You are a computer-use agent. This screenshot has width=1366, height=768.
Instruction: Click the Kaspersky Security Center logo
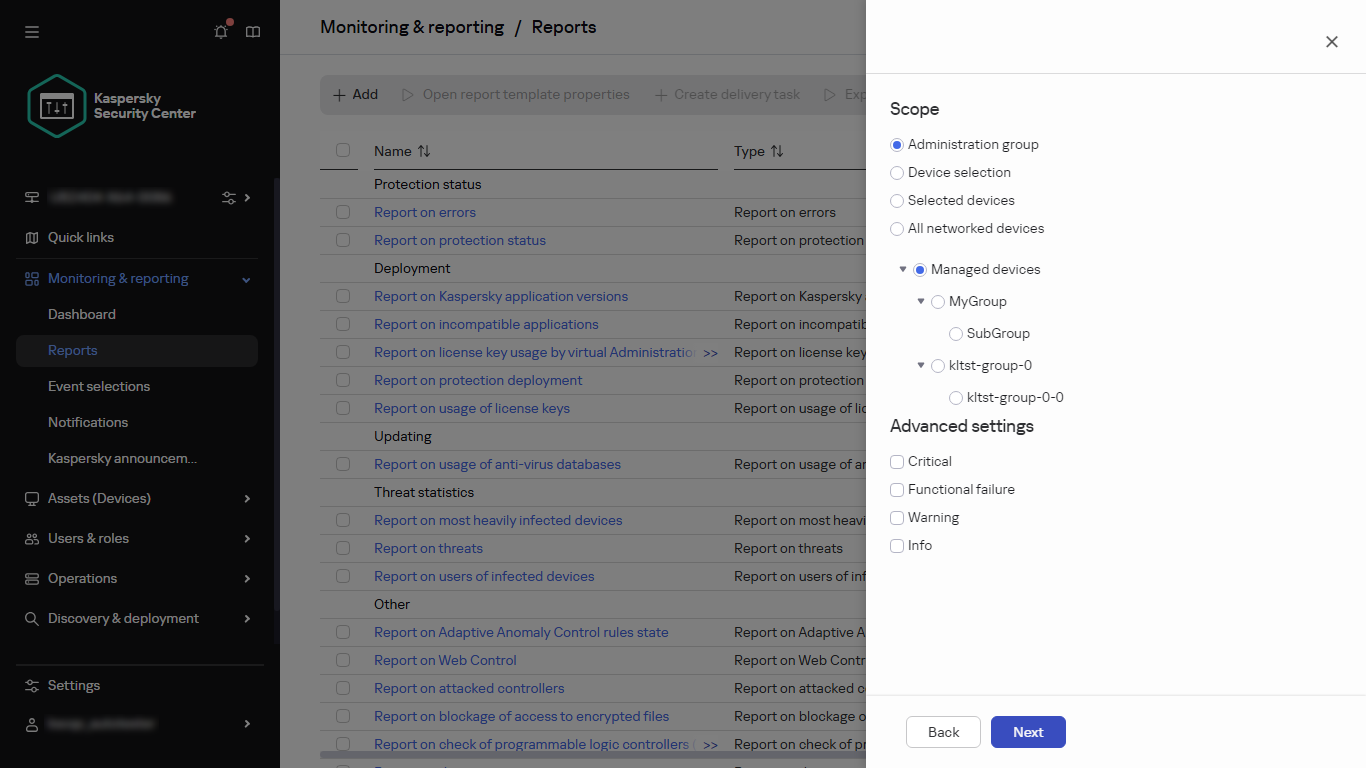point(57,106)
